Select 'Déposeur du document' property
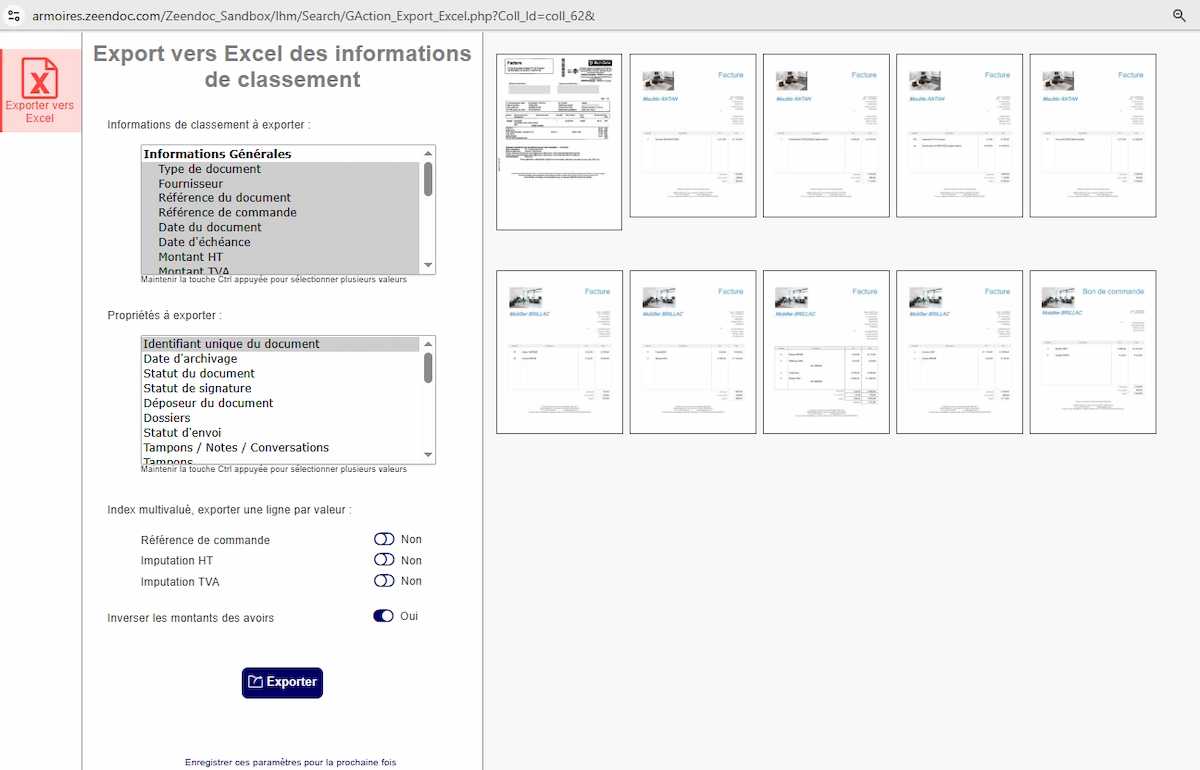 (x=281, y=403)
